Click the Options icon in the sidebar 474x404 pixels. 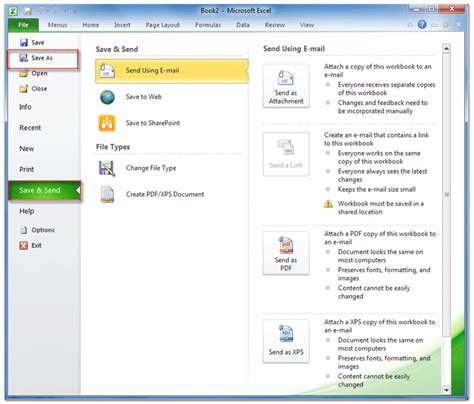click(x=24, y=230)
